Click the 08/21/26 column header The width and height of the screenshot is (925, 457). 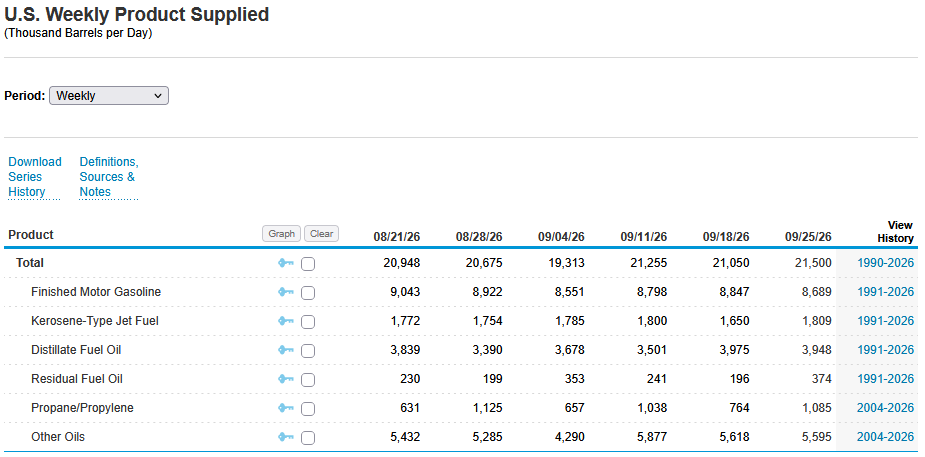(x=397, y=237)
